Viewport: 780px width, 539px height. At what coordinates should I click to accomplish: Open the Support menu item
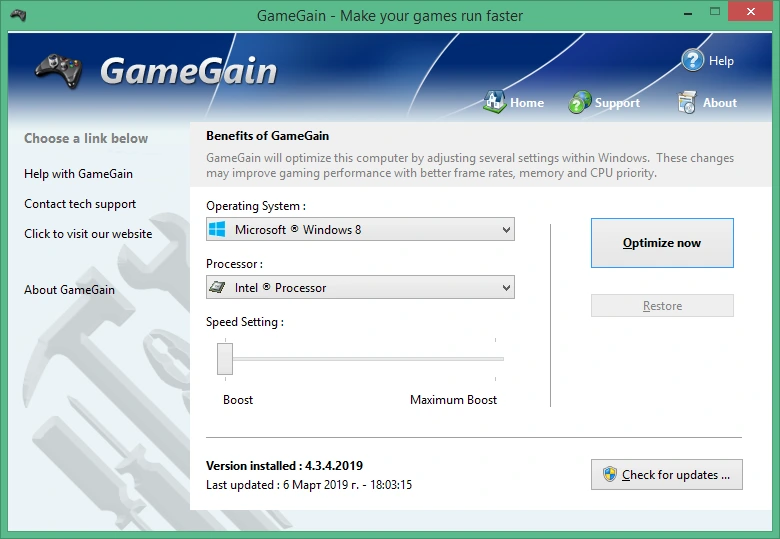click(x=617, y=103)
